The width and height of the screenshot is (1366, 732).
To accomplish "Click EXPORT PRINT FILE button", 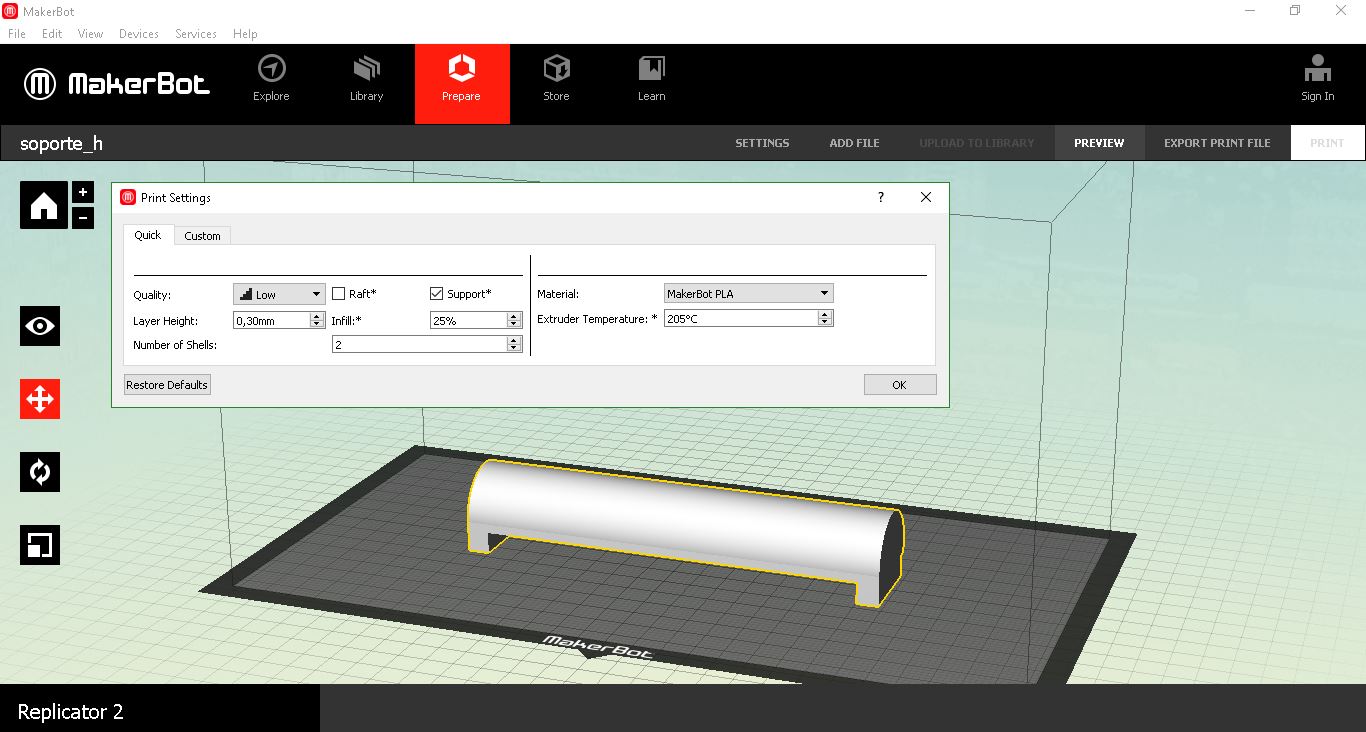I will (1217, 143).
